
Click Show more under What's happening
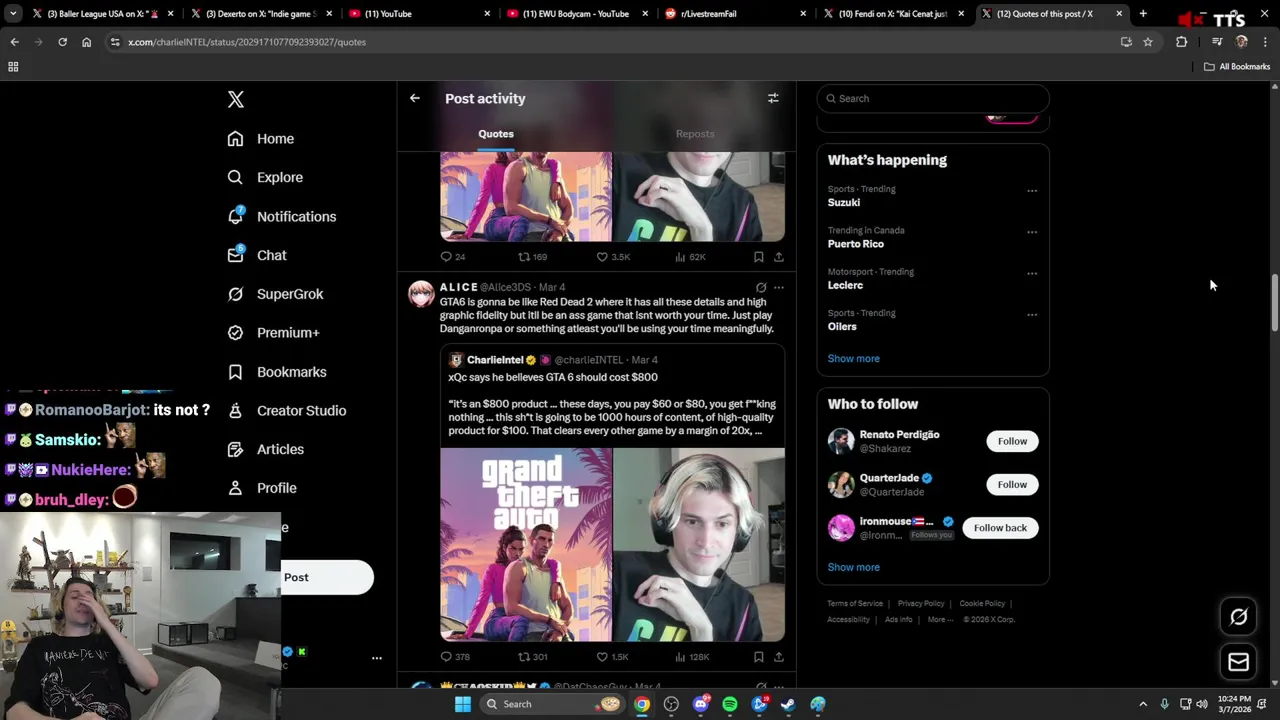[x=853, y=358]
